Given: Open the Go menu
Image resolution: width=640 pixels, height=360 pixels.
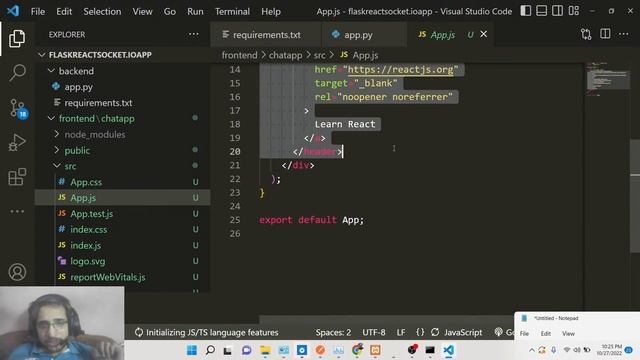Looking at the screenshot, I should [x=170, y=11].
